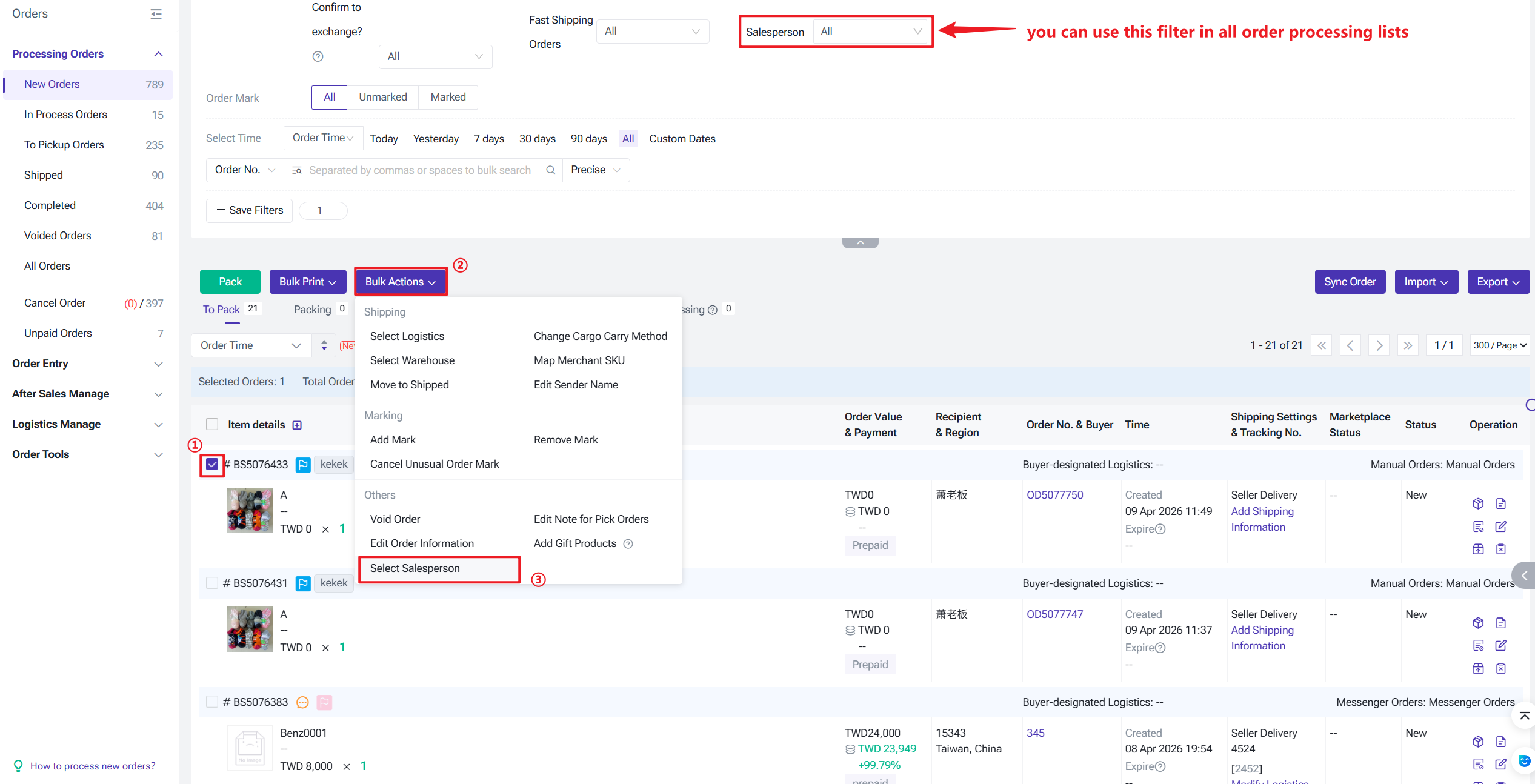Switch to the Packing tab
1535x784 pixels.
point(313,310)
